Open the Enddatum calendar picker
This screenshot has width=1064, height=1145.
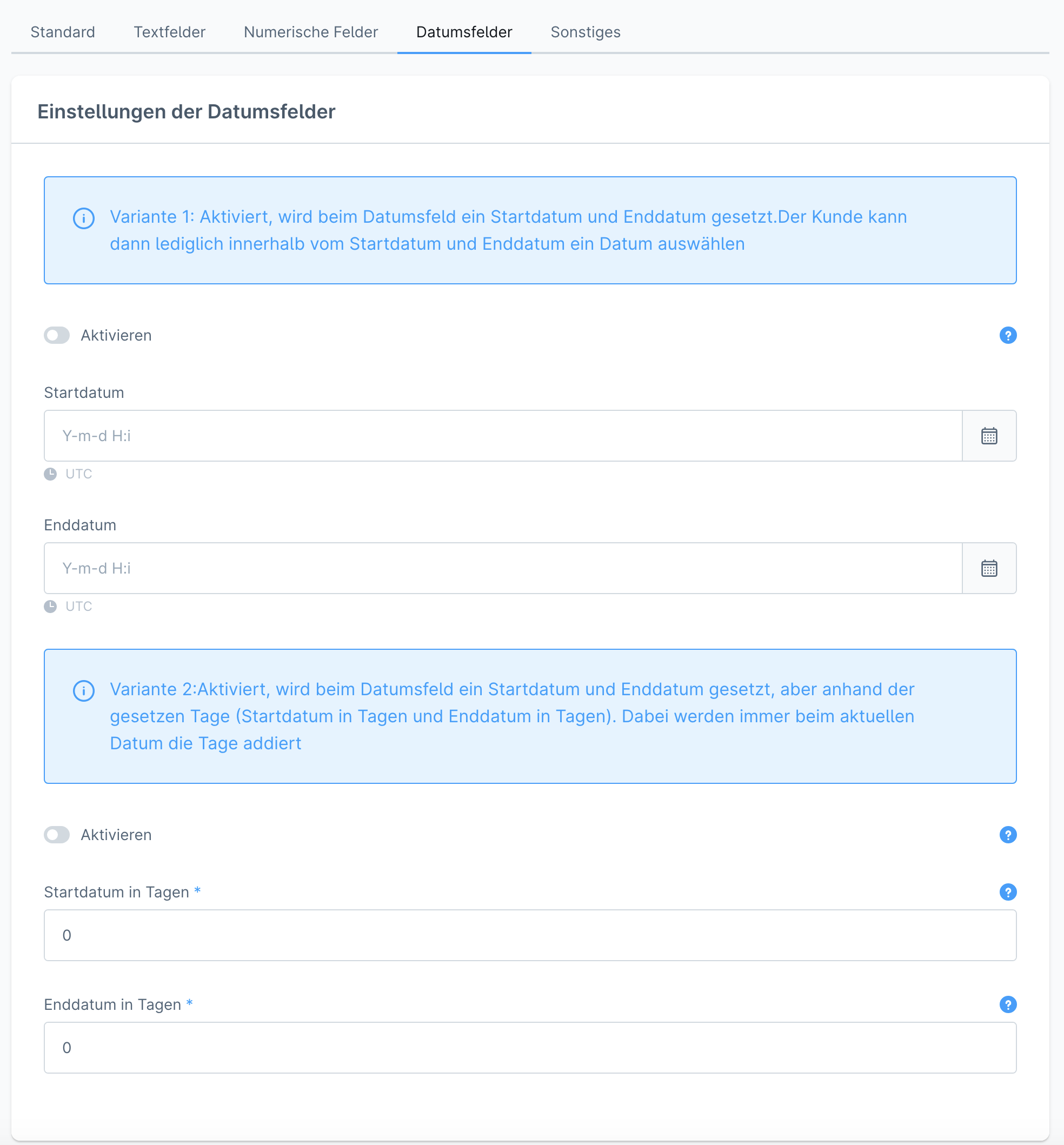[988, 568]
